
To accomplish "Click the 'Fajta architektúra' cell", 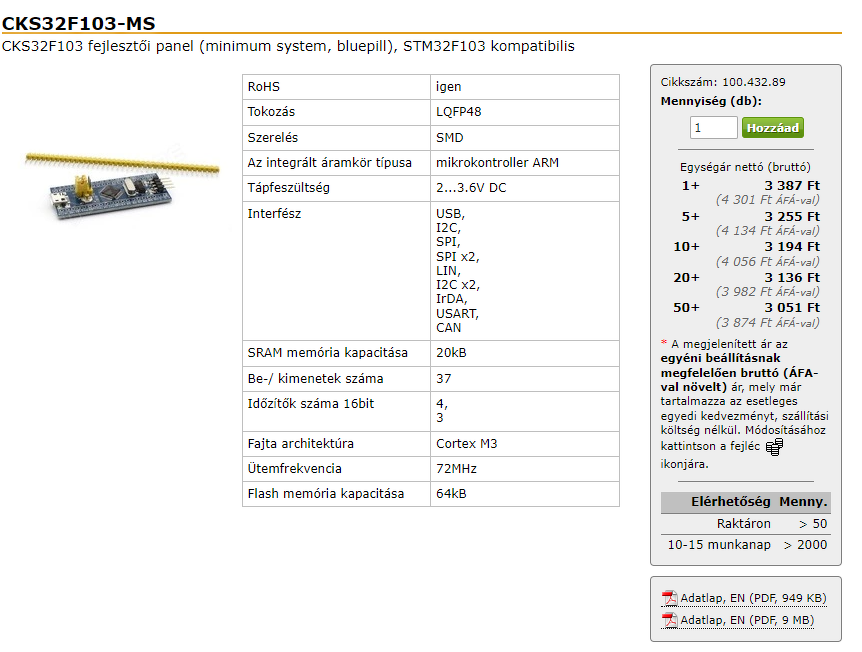I will point(336,444).
